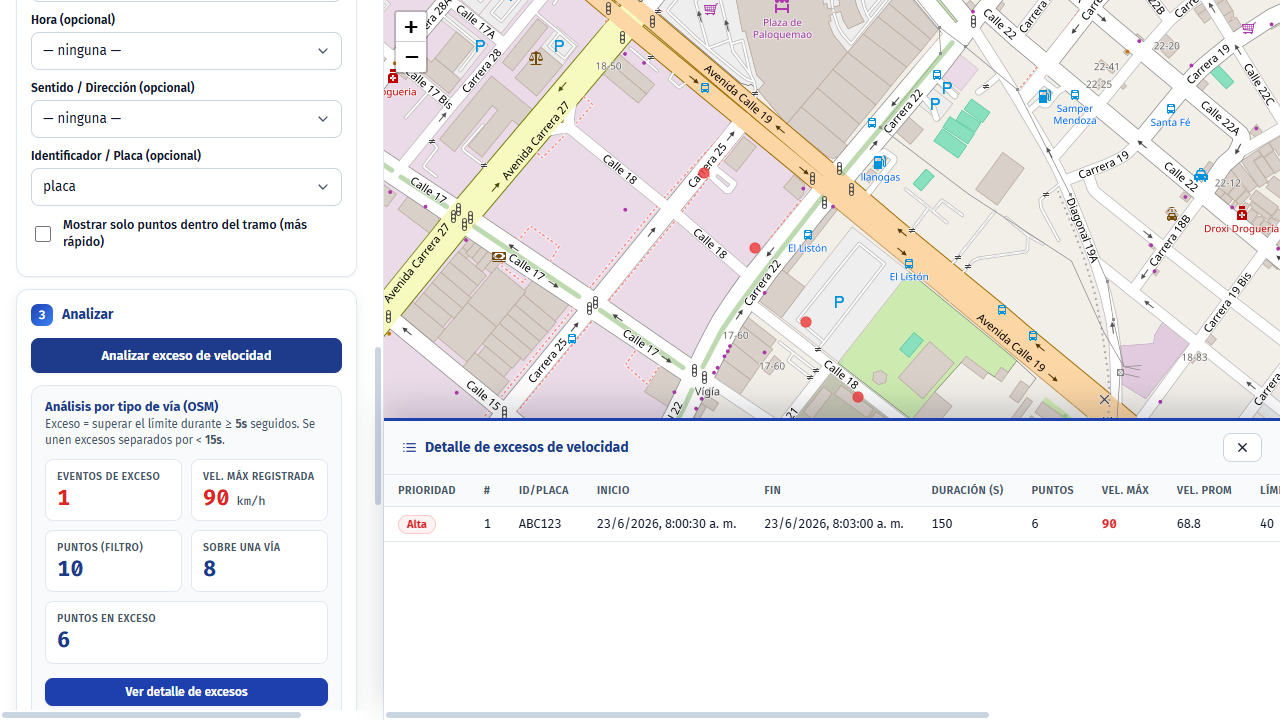Click the ABC123 plate cell
1280x720 pixels.
(540, 524)
